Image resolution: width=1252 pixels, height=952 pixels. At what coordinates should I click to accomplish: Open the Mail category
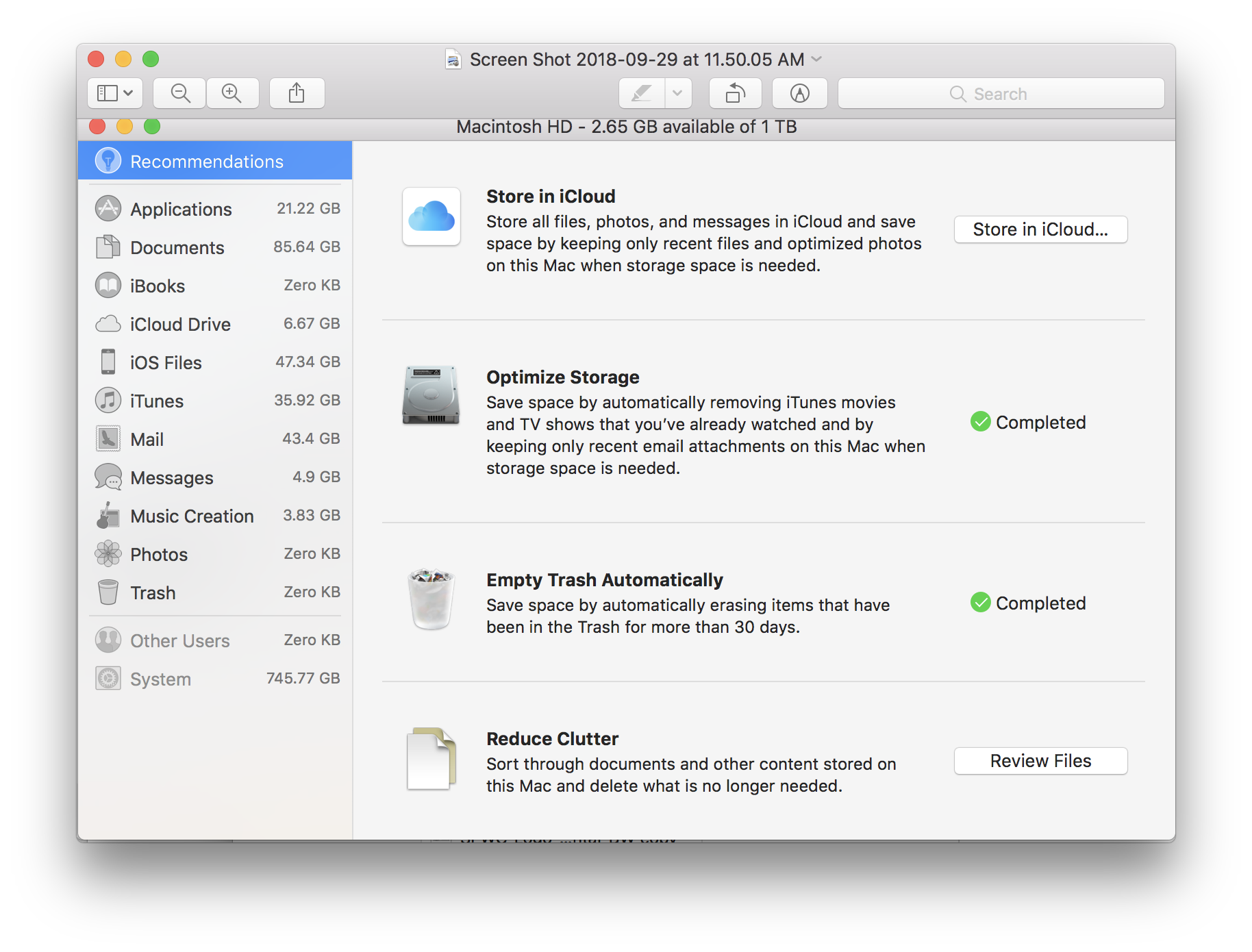pos(215,438)
